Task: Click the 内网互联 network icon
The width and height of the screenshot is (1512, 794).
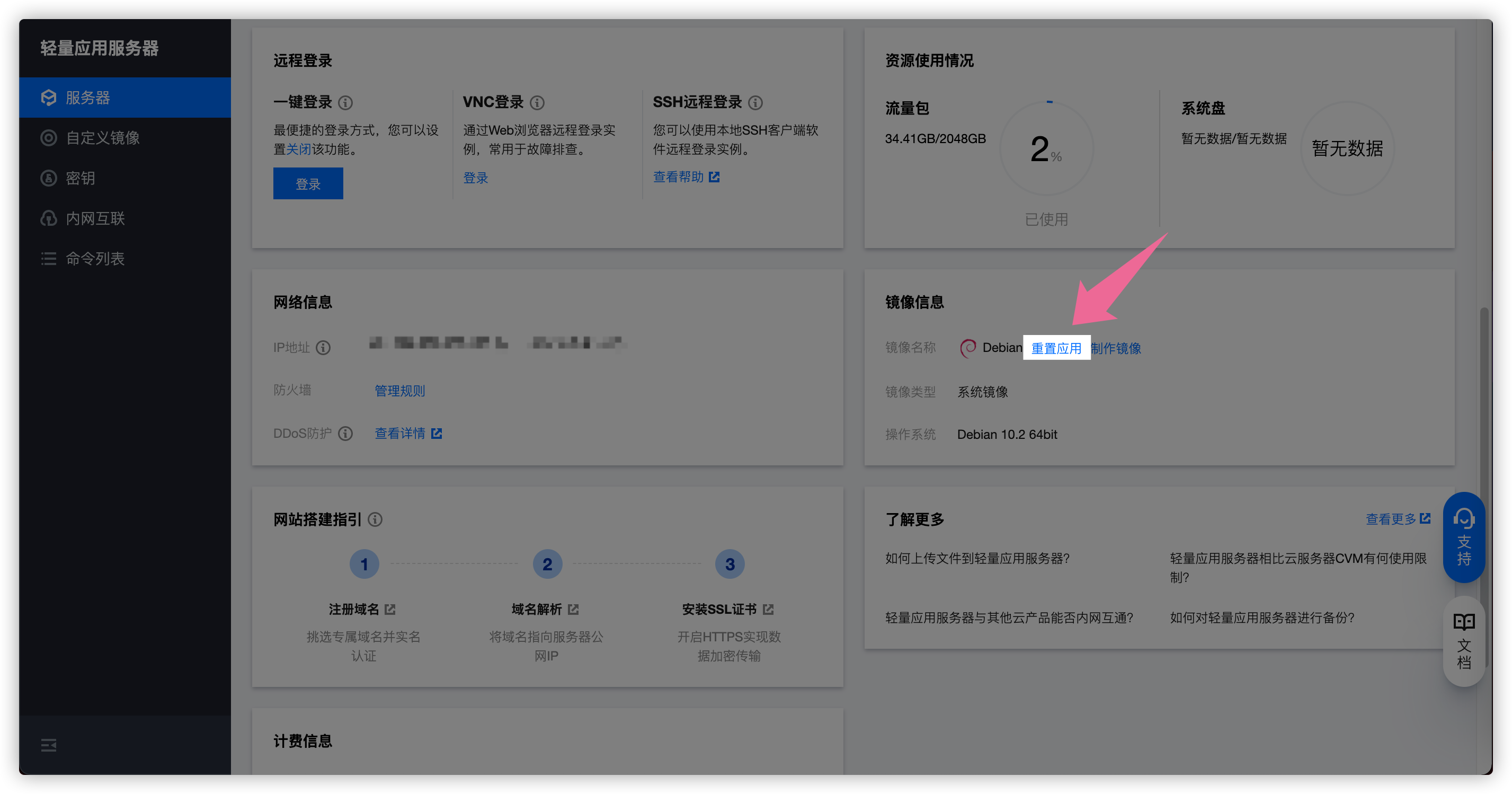Action: 49,218
